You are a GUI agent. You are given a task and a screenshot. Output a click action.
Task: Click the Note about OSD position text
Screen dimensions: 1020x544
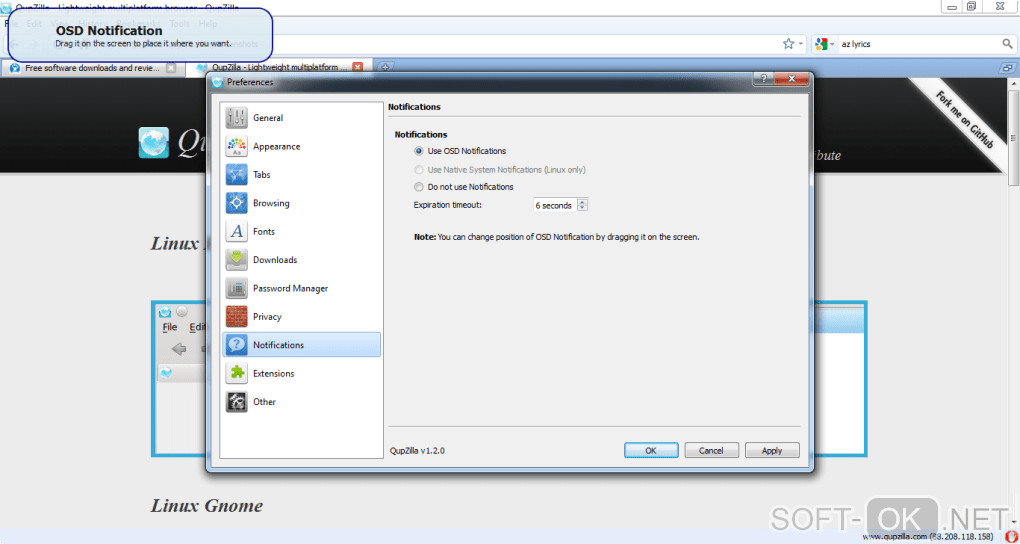[x=557, y=237]
